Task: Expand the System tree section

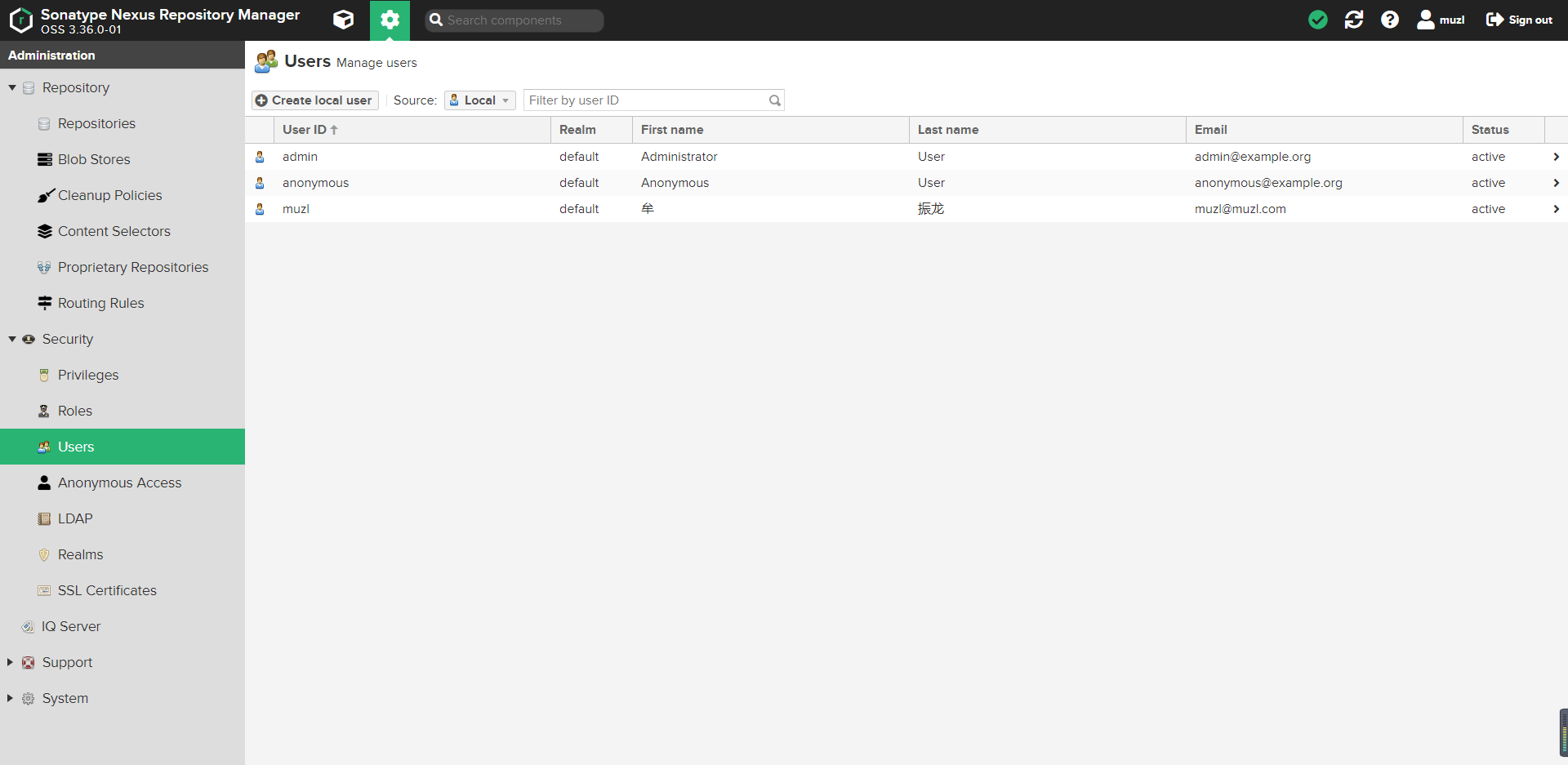Action: point(10,698)
